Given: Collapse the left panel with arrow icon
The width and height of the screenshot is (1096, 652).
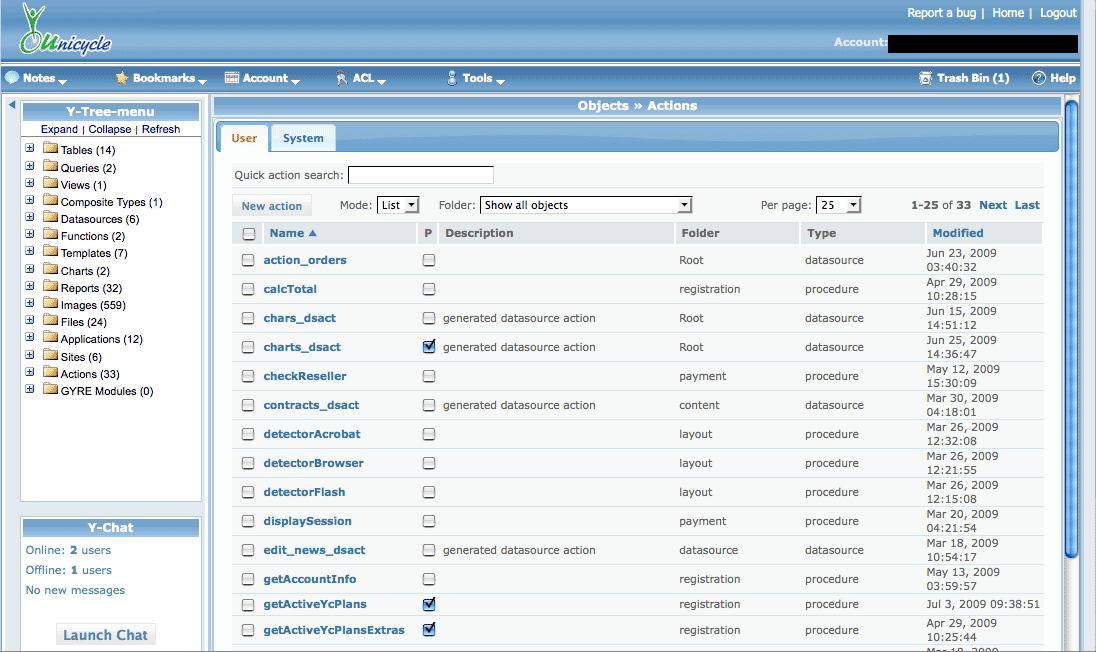Looking at the screenshot, I should point(11,105).
